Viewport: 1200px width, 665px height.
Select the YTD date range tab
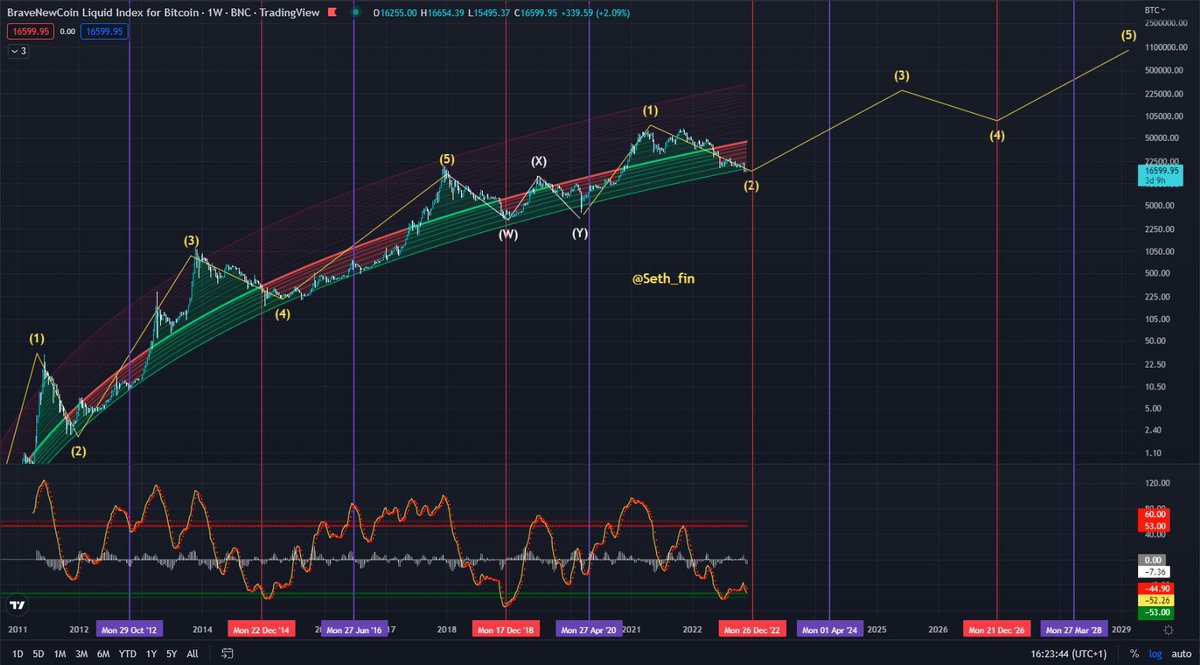coord(126,652)
